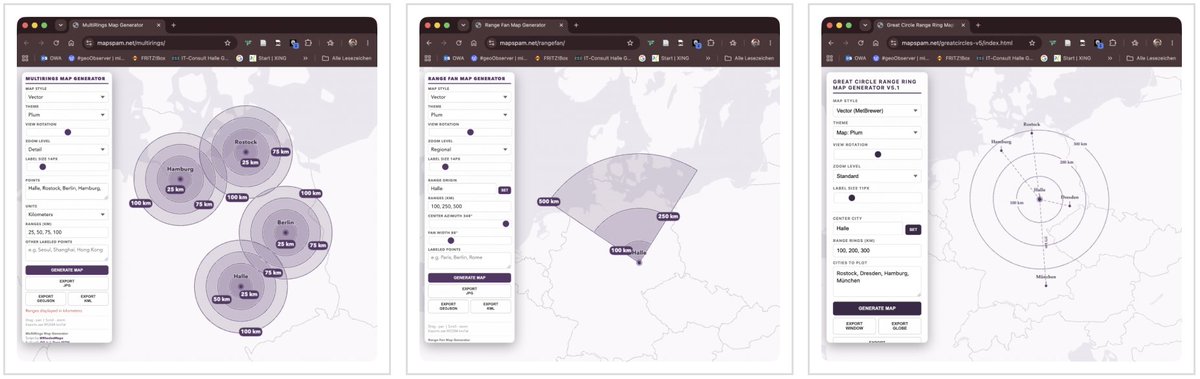Open Map Style dropdown in MultiRings panel
Screen dimensions: 1200x379
(66, 97)
